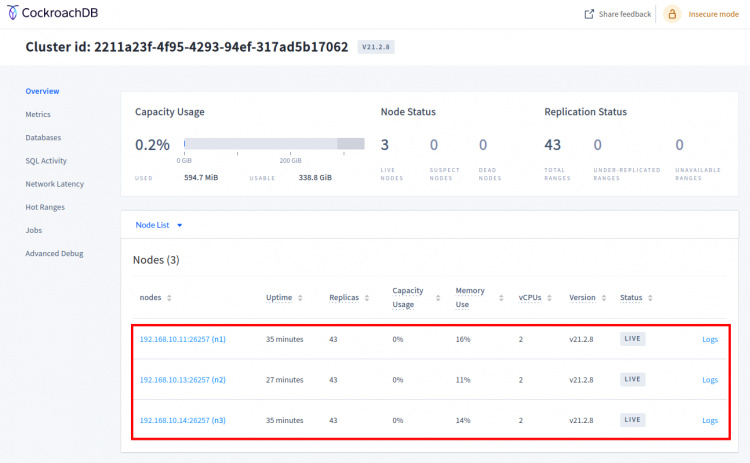Click the CockroachDB logo icon
This screenshot has height=463, width=750.
click(11, 14)
